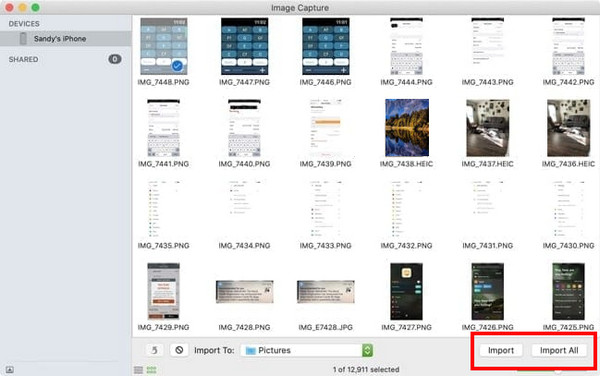This screenshot has height=376, width=600.
Task: Click the '1 of 12,911 selected' status text
Action: coord(366,369)
